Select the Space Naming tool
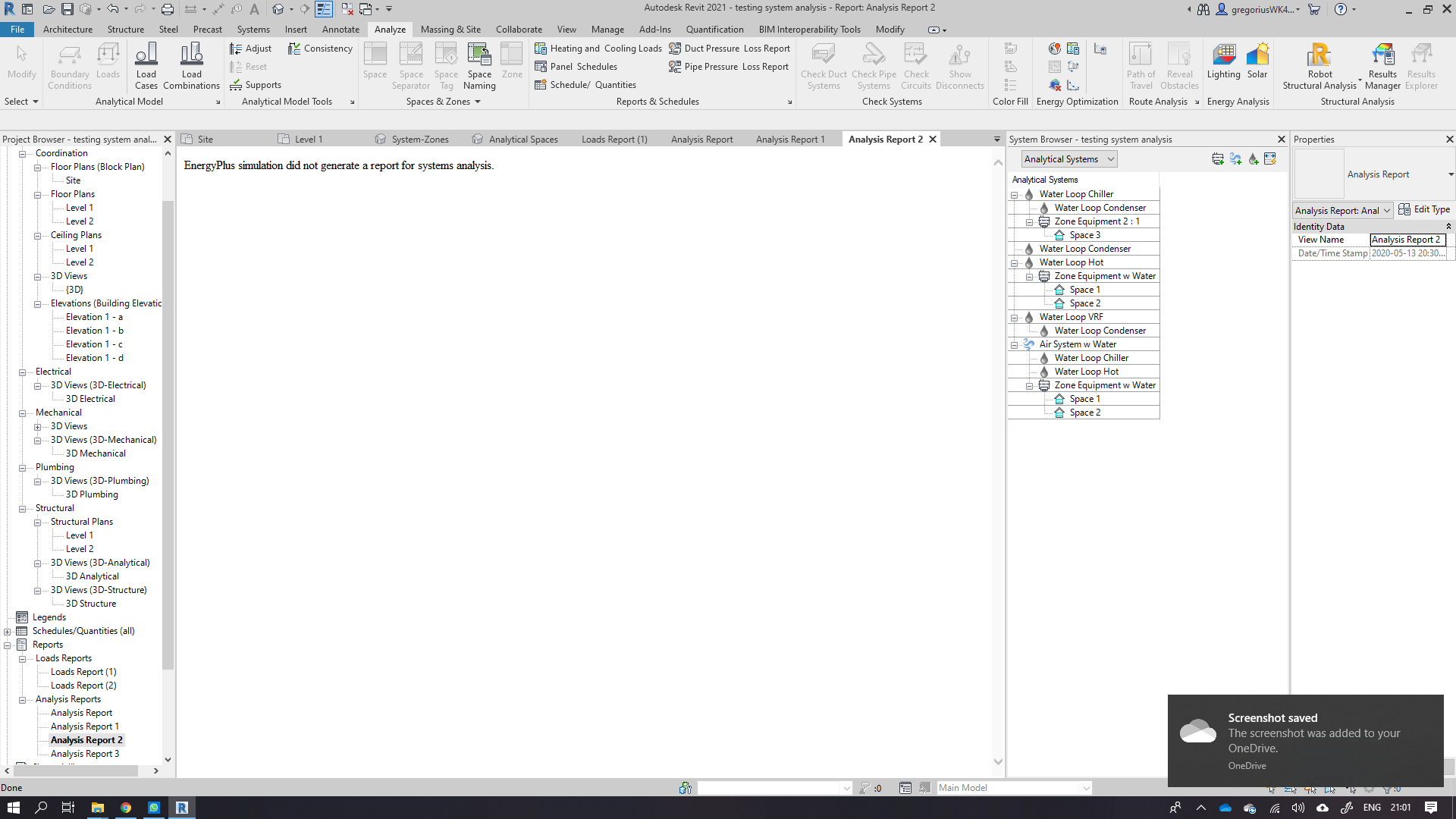The height and width of the screenshot is (819, 1456). 479,66
